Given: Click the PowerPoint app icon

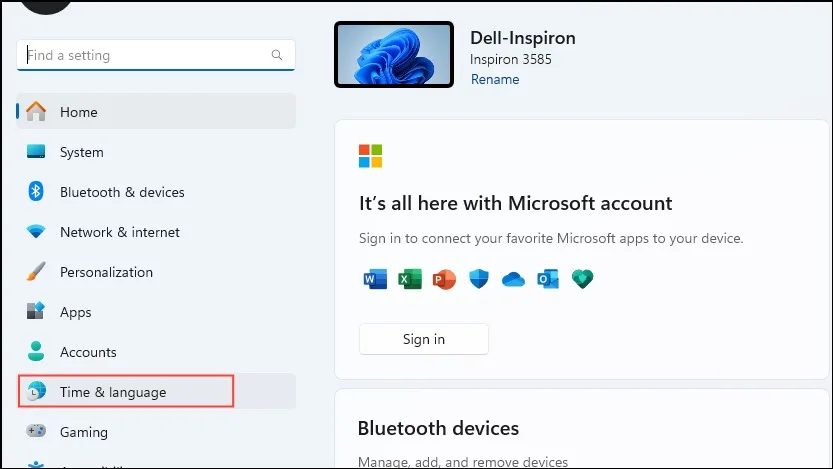Looking at the screenshot, I should (444, 279).
